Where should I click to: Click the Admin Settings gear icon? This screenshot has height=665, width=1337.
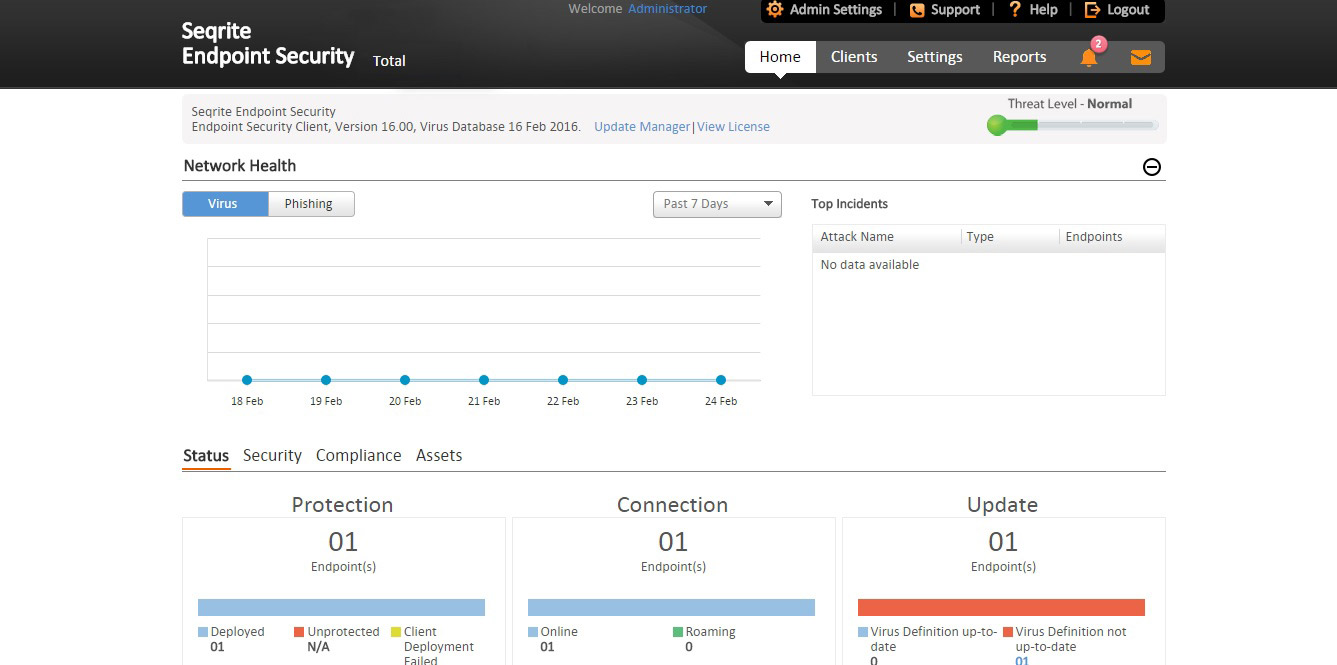(775, 9)
